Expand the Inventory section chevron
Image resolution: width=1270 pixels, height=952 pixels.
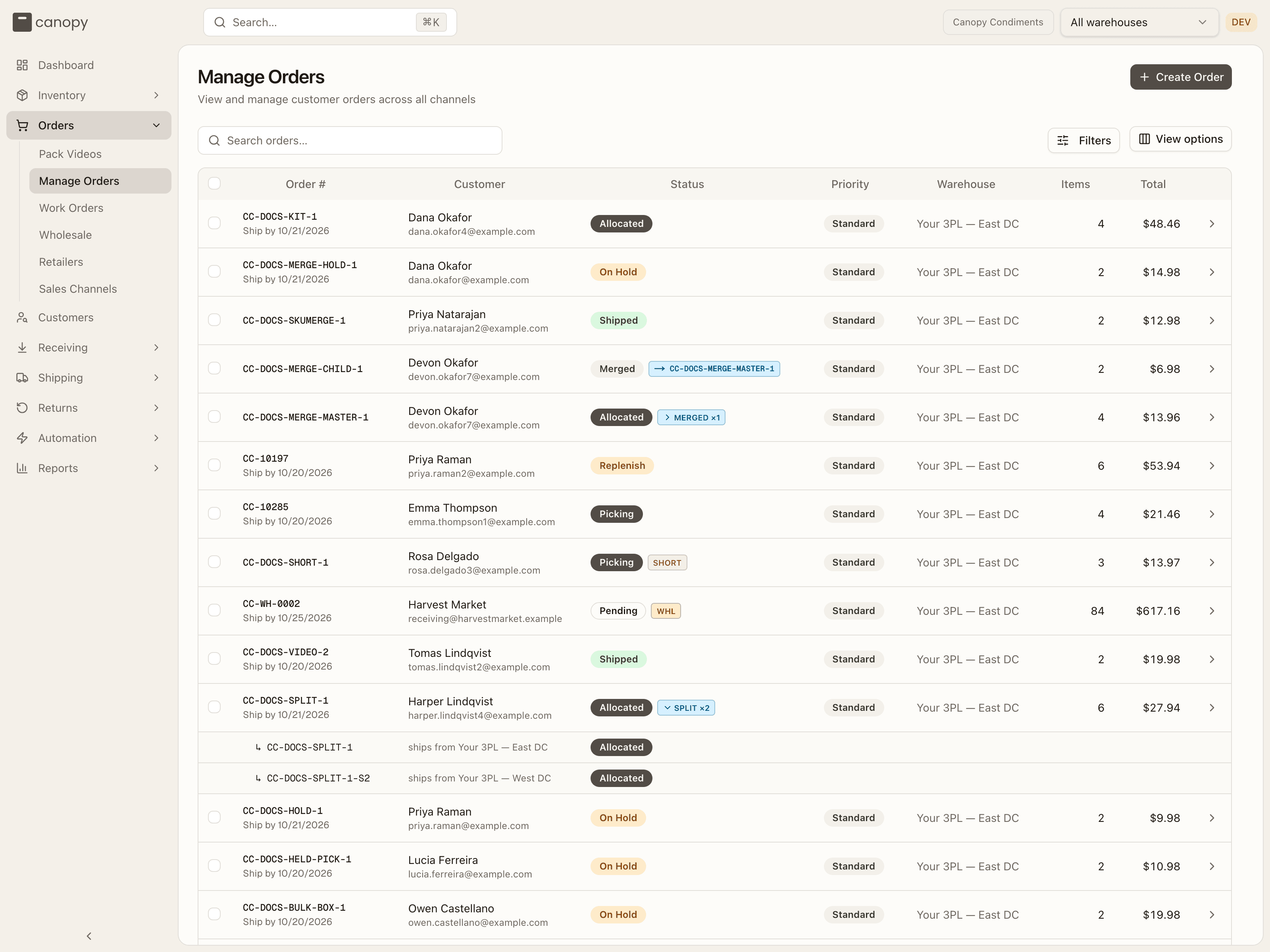(x=156, y=95)
